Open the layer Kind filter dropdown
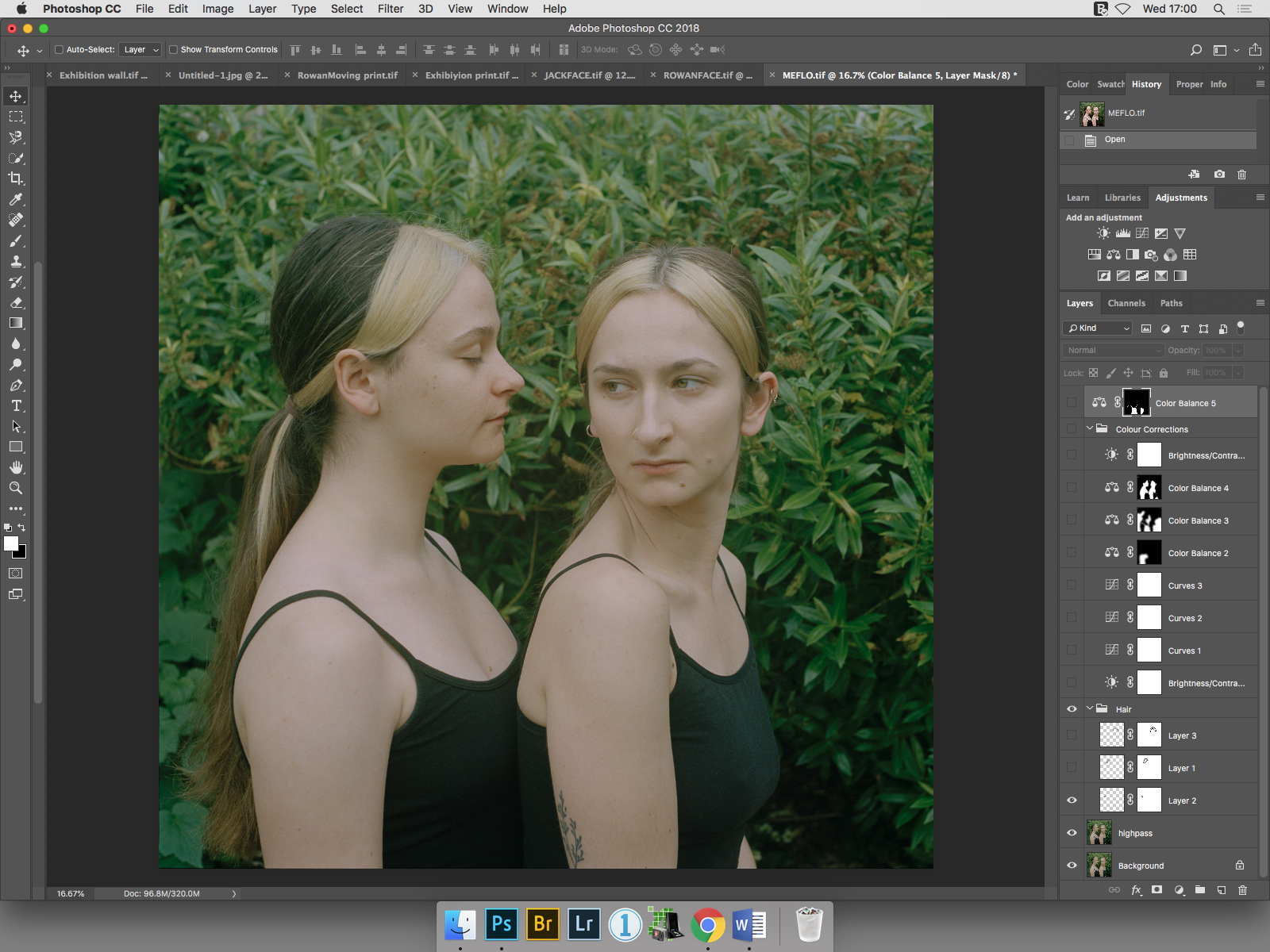This screenshot has height=952, width=1270. 1099,328
